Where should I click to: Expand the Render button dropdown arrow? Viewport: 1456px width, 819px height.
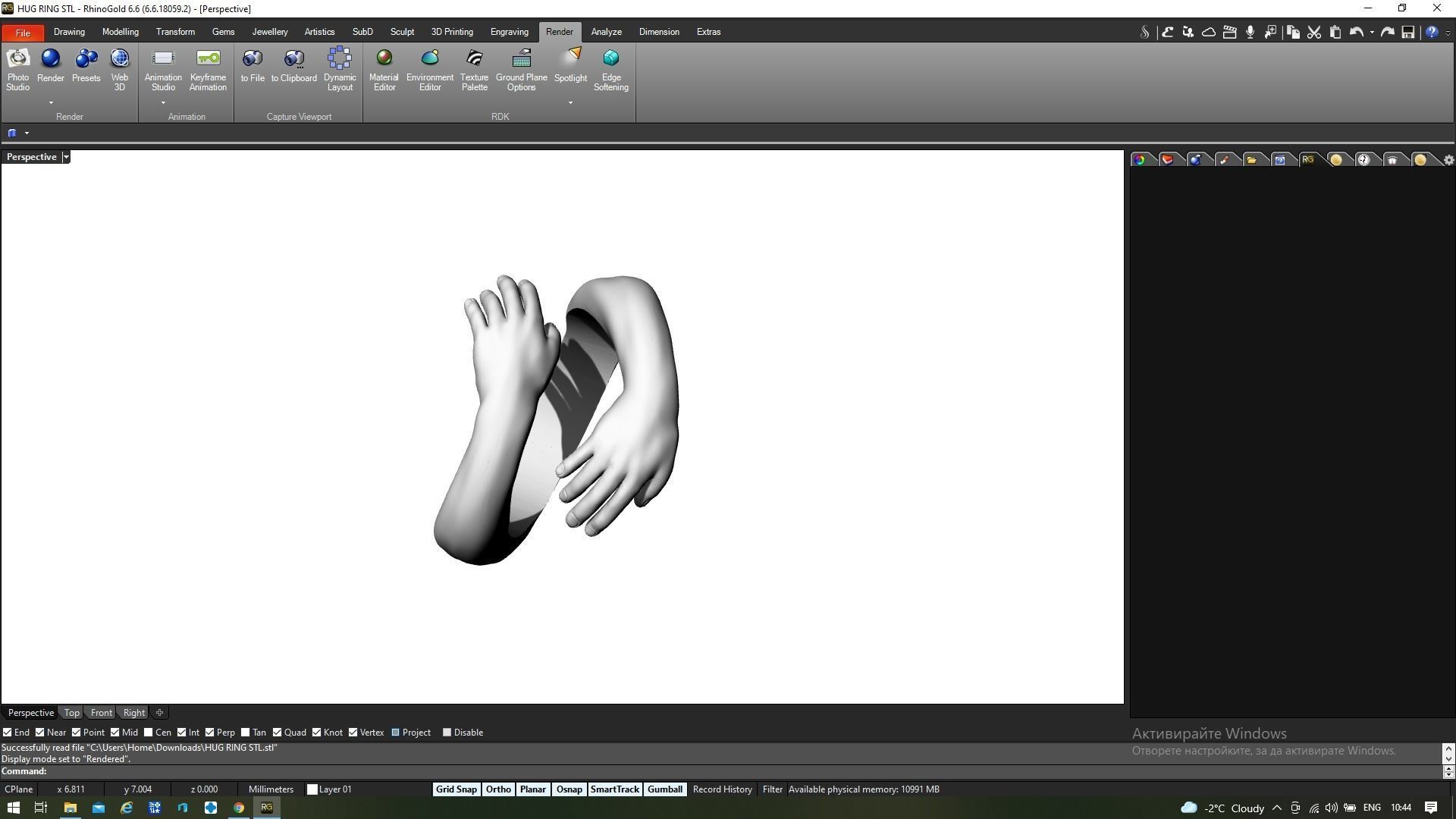[51, 103]
